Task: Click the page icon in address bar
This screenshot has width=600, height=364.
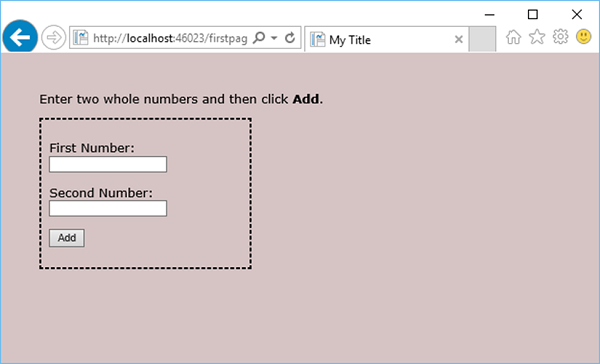Action: point(81,38)
